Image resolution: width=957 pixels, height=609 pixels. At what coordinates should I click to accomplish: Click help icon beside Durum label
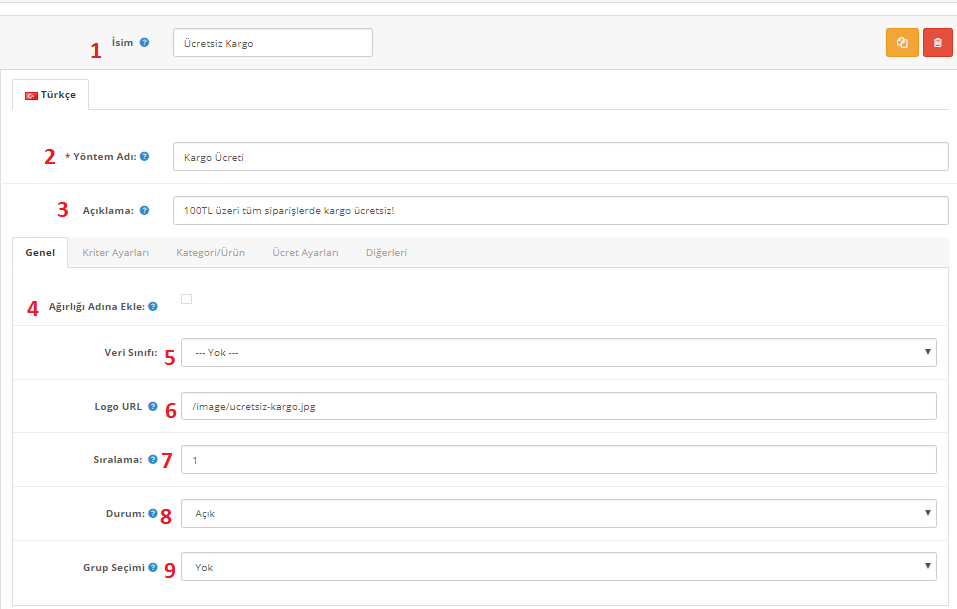152,514
